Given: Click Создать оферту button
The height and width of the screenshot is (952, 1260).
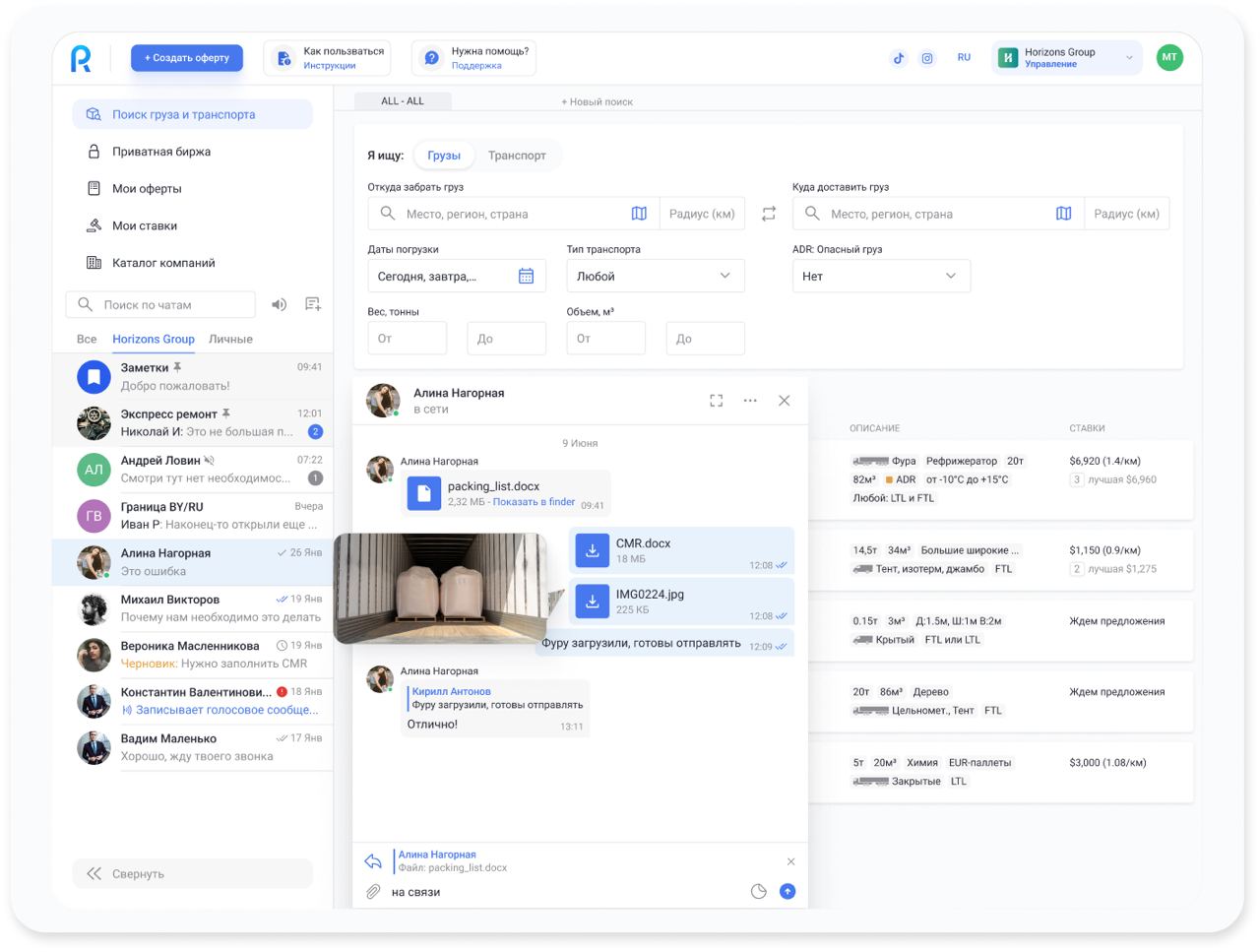Looking at the screenshot, I should coord(187,58).
